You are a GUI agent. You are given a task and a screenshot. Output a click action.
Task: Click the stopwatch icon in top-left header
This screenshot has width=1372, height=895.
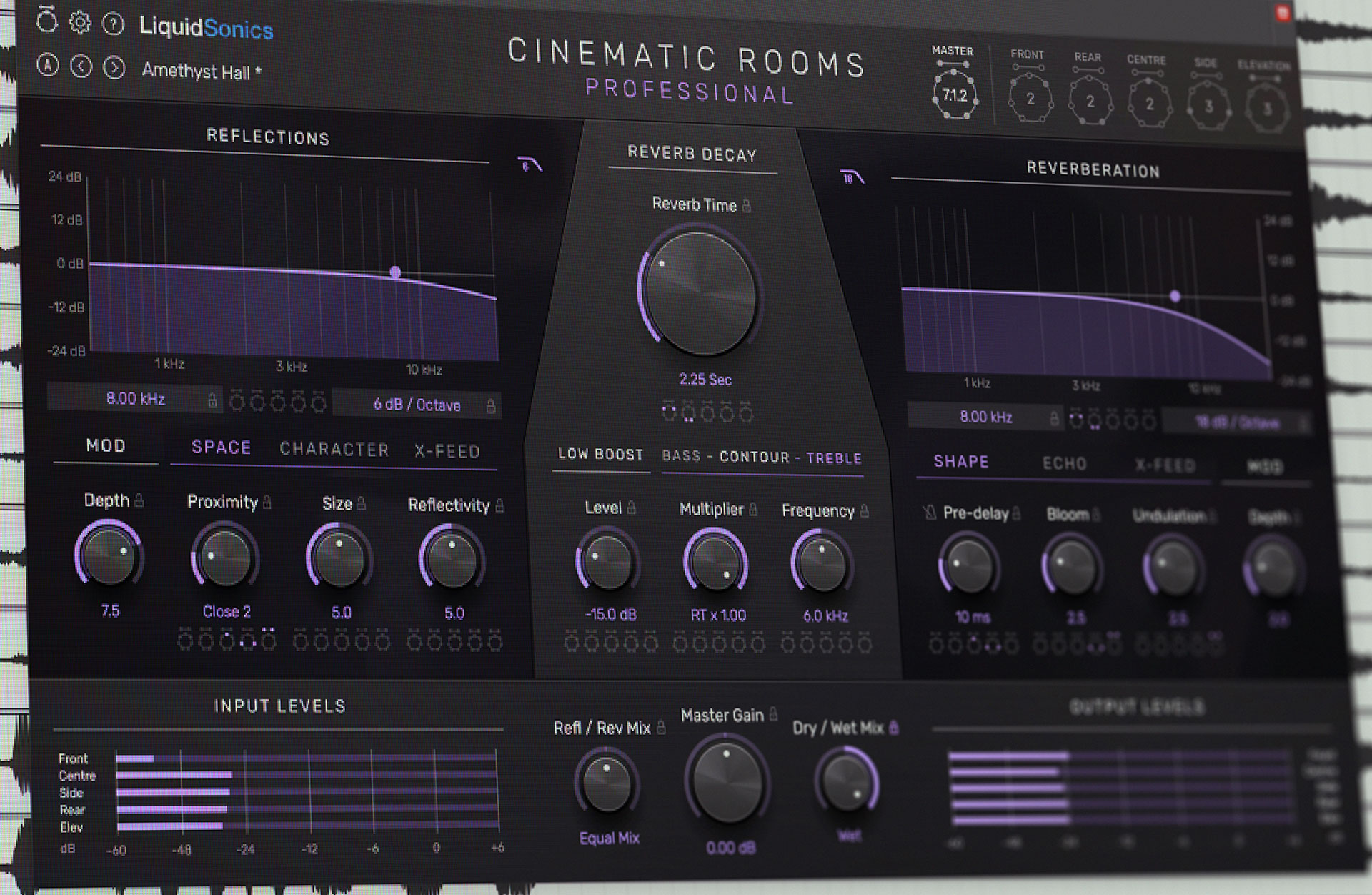coord(46,21)
